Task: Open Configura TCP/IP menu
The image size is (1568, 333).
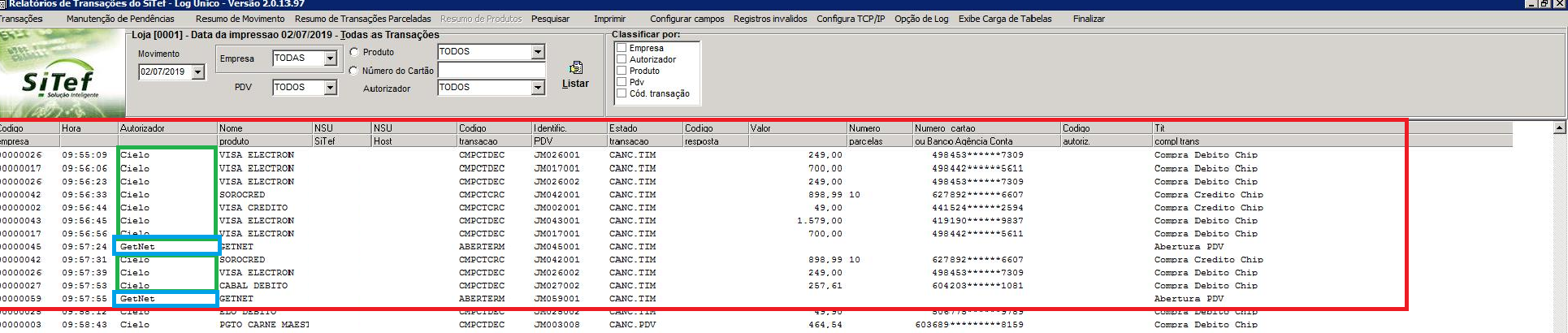Action: 851,19
